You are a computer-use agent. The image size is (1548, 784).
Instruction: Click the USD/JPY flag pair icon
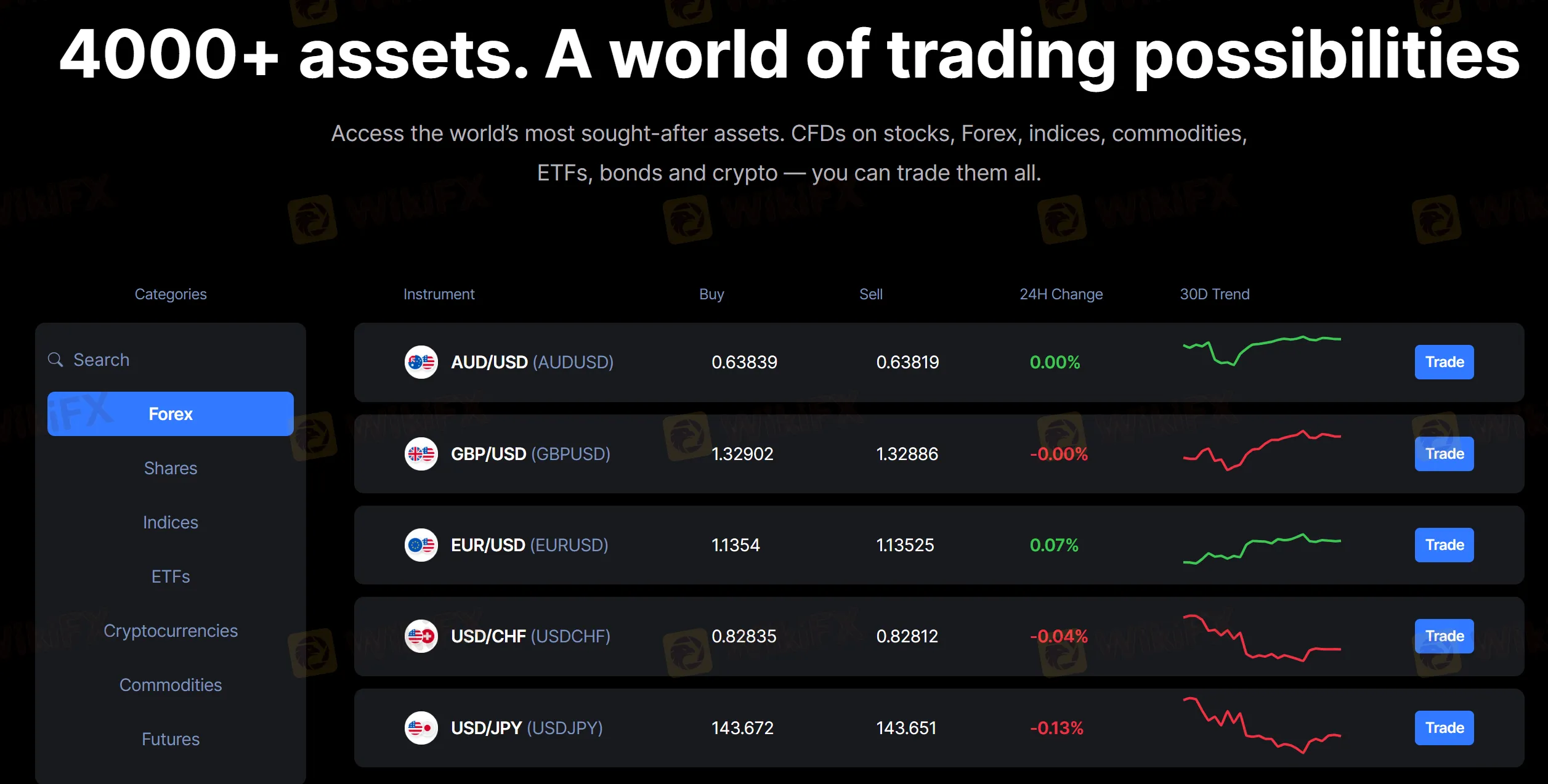(421, 728)
